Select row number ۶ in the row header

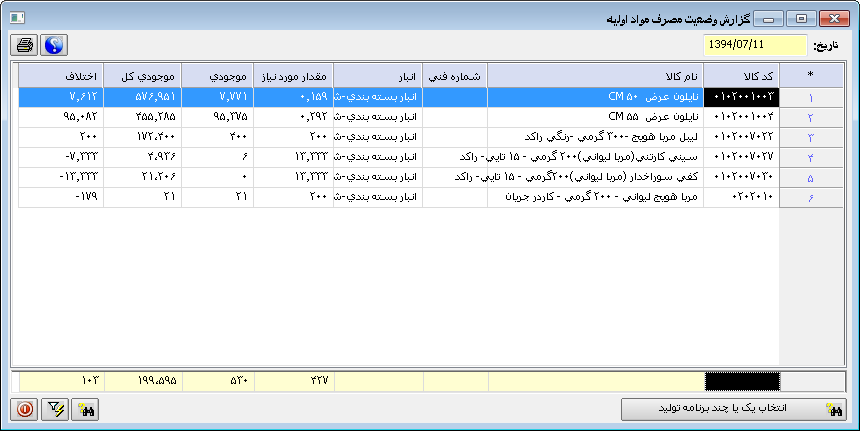[811, 198]
